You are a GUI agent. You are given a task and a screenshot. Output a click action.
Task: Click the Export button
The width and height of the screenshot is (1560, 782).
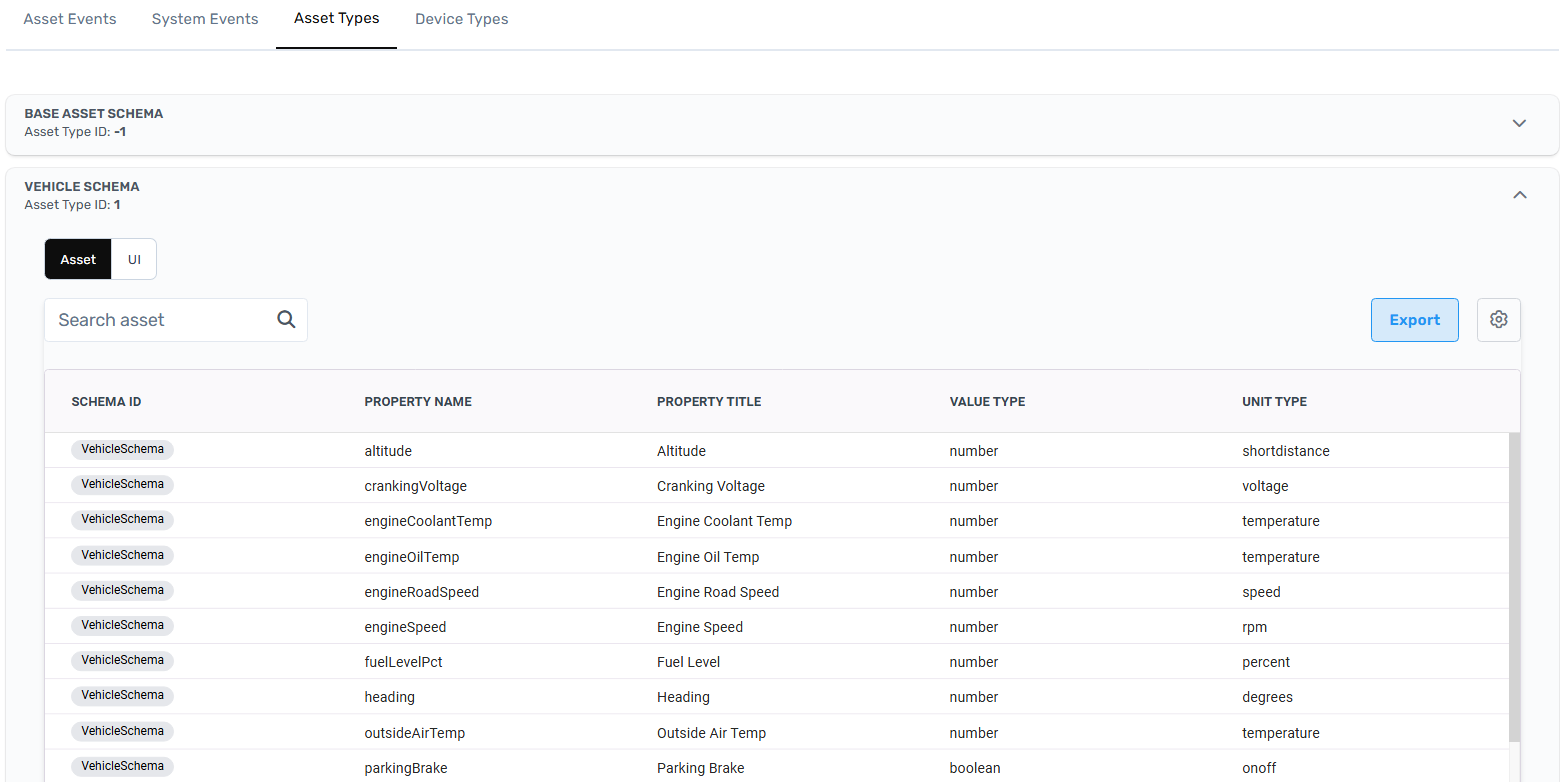[x=1414, y=320]
